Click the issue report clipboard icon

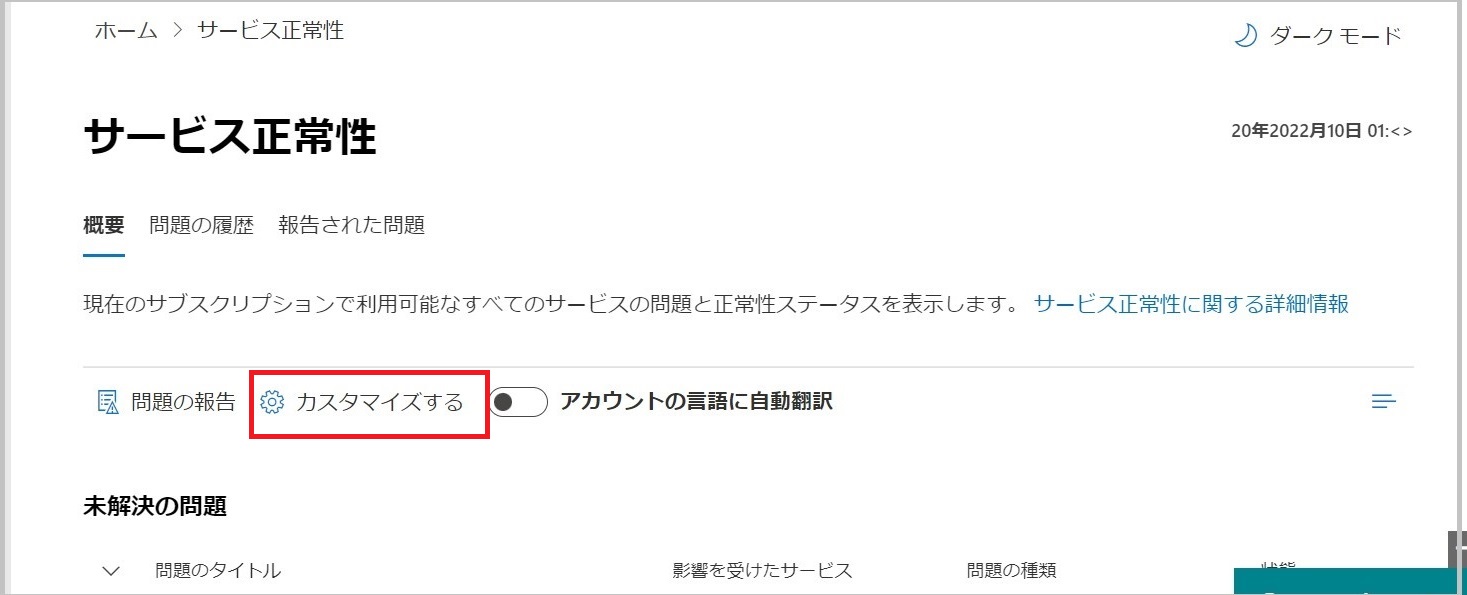pos(107,402)
